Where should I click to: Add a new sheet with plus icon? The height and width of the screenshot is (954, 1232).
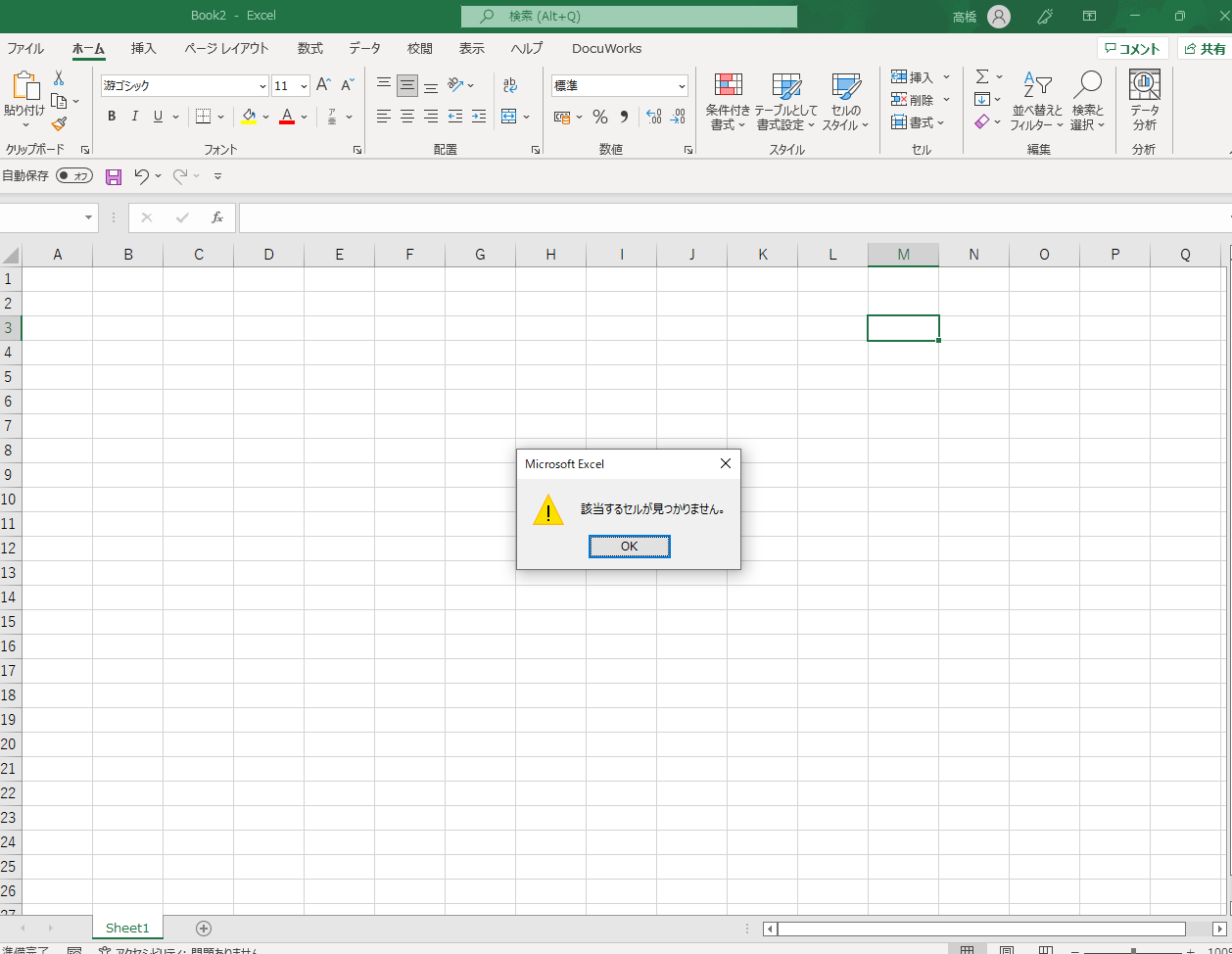204,928
